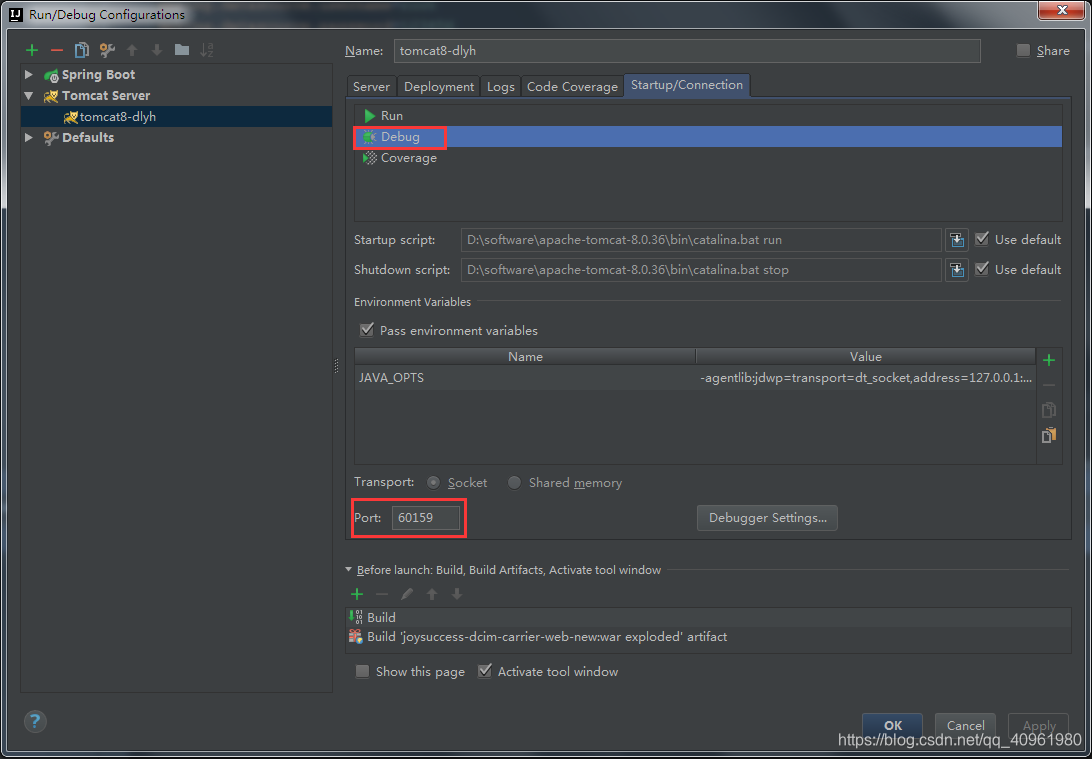Create a new folder for configurations
The image size is (1092, 759).
coord(182,50)
